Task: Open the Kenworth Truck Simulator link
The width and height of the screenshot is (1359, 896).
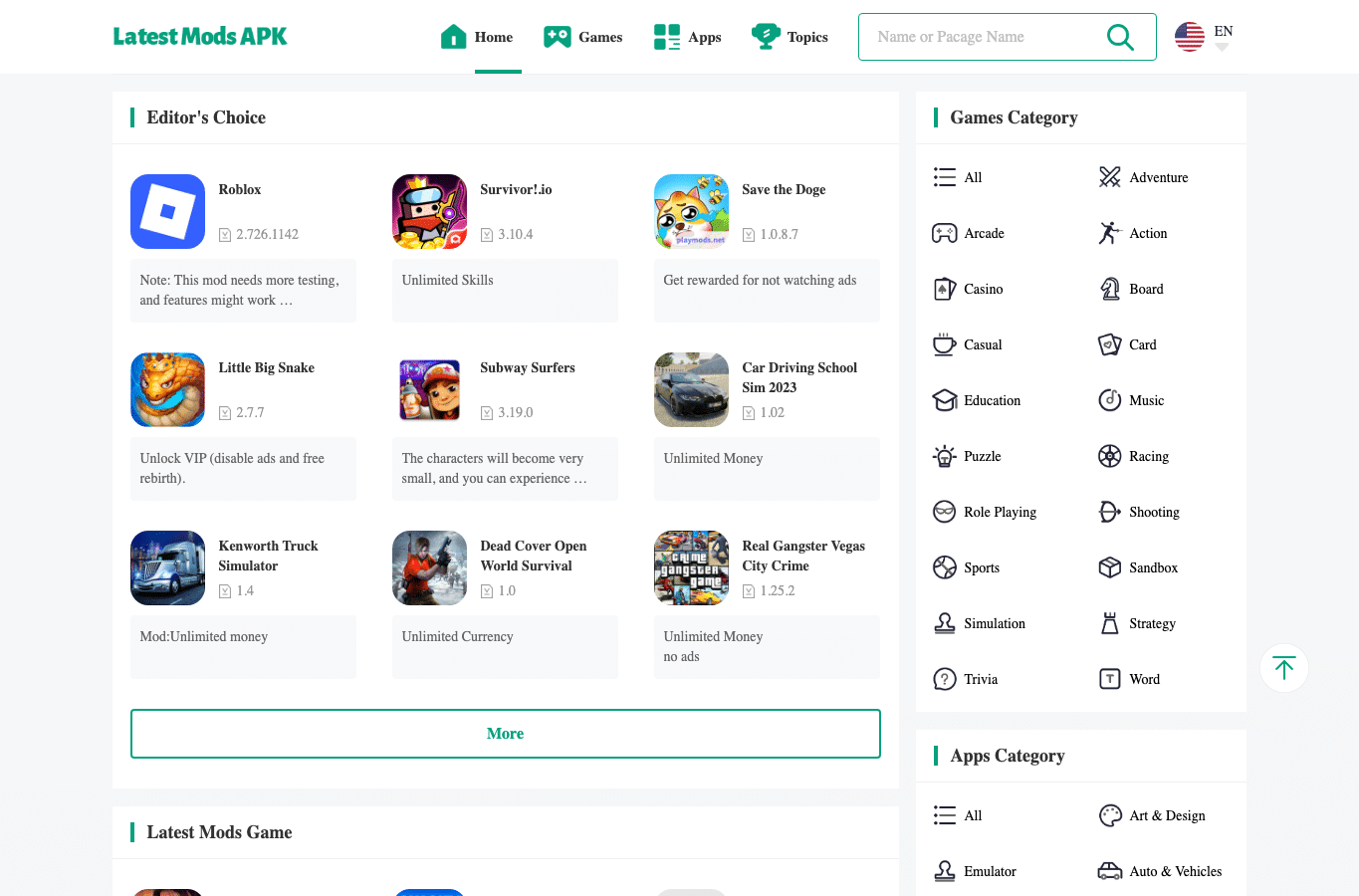Action: pyautogui.click(x=268, y=556)
